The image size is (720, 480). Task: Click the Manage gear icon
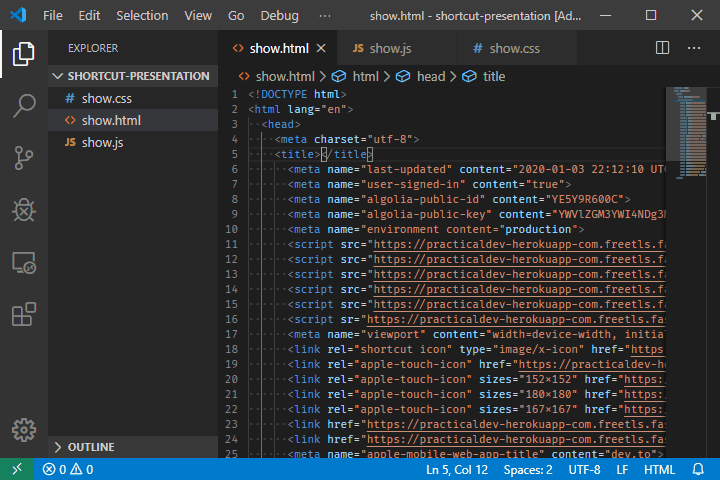(x=24, y=429)
